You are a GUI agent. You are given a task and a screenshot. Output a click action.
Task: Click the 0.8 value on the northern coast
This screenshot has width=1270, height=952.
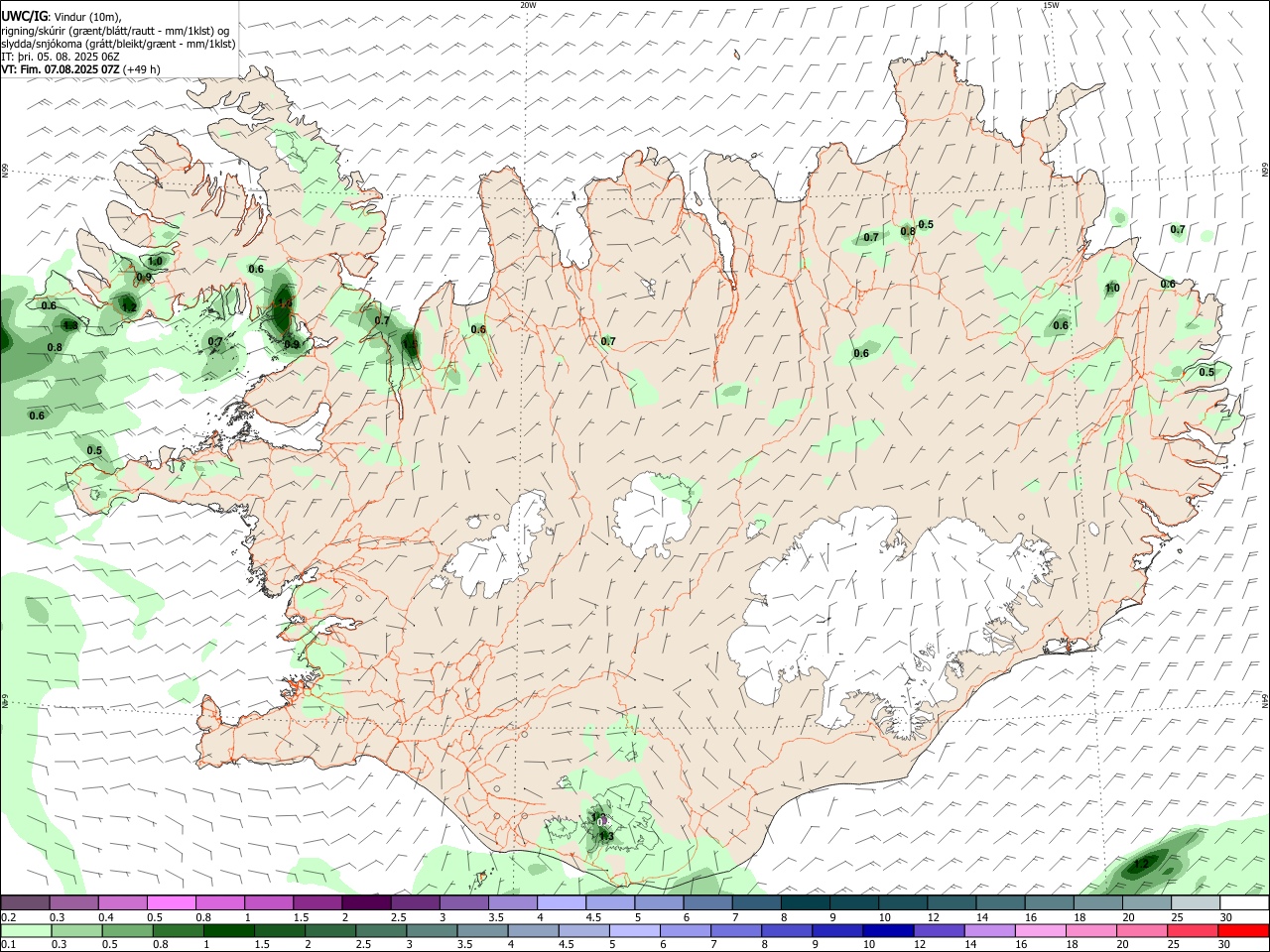(x=908, y=232)
